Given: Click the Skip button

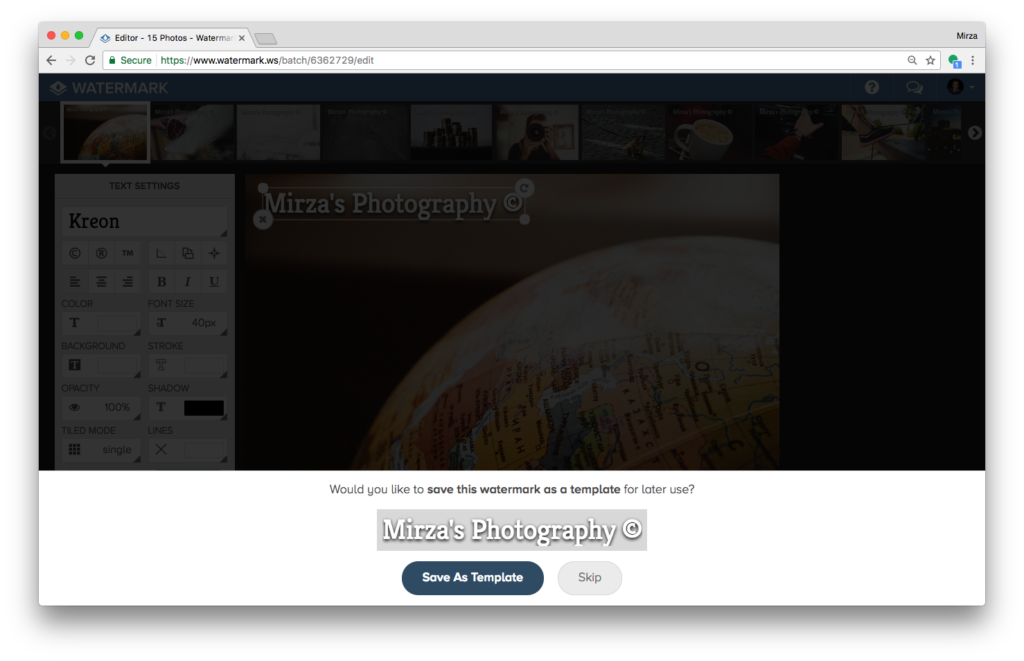Looking at the screenshot, I should tap(589, 577).
